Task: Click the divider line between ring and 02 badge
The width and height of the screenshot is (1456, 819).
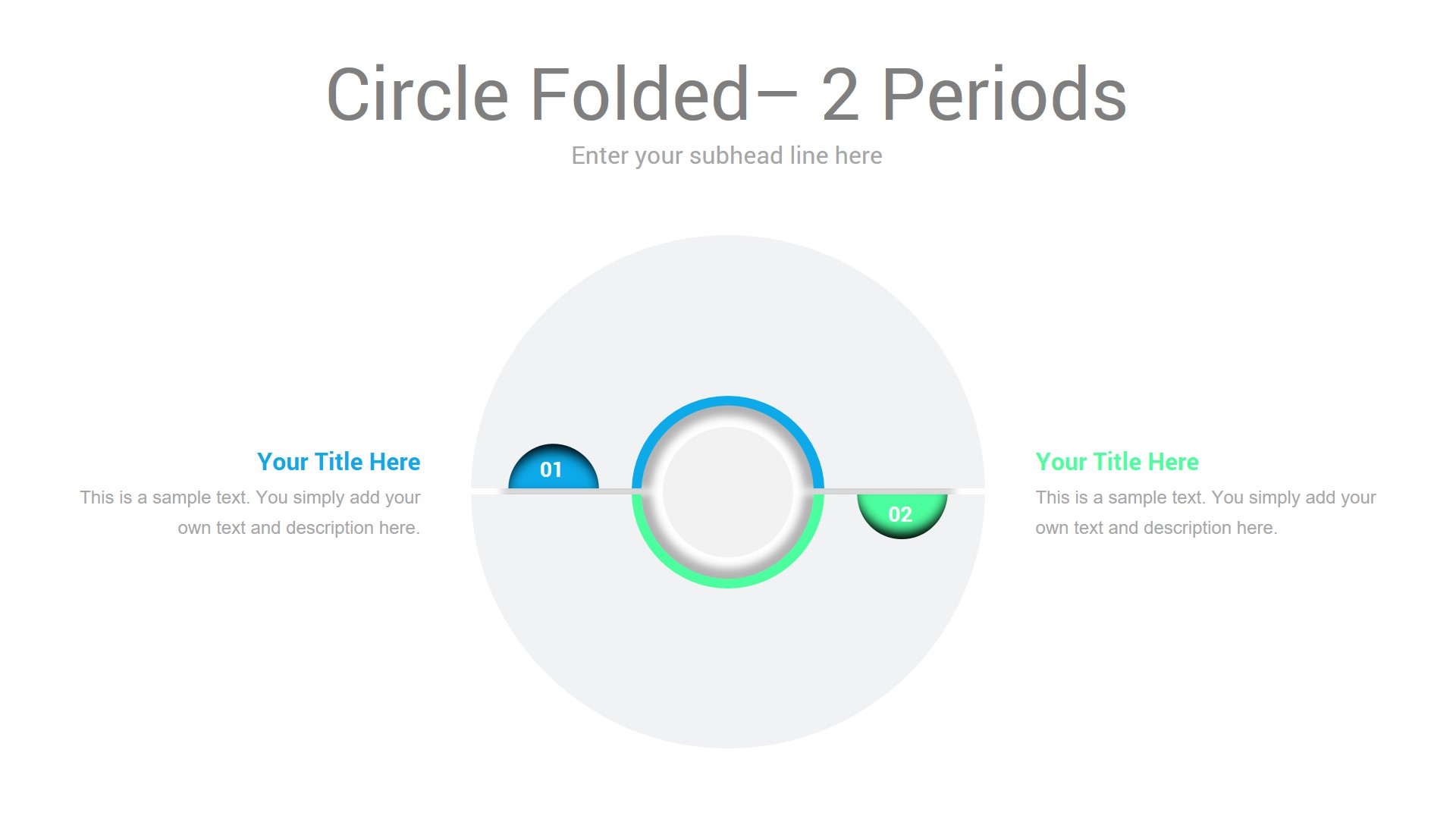Action: (x=840, y=491)
